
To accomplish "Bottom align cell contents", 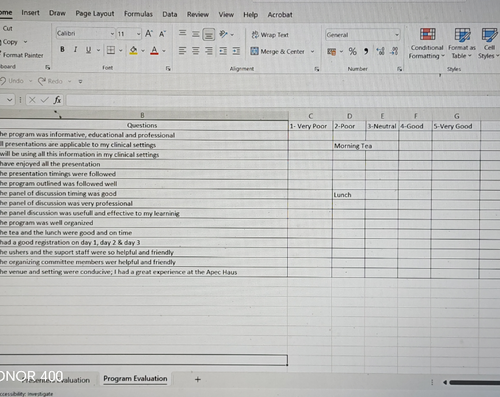I will [x=209, y=34].
